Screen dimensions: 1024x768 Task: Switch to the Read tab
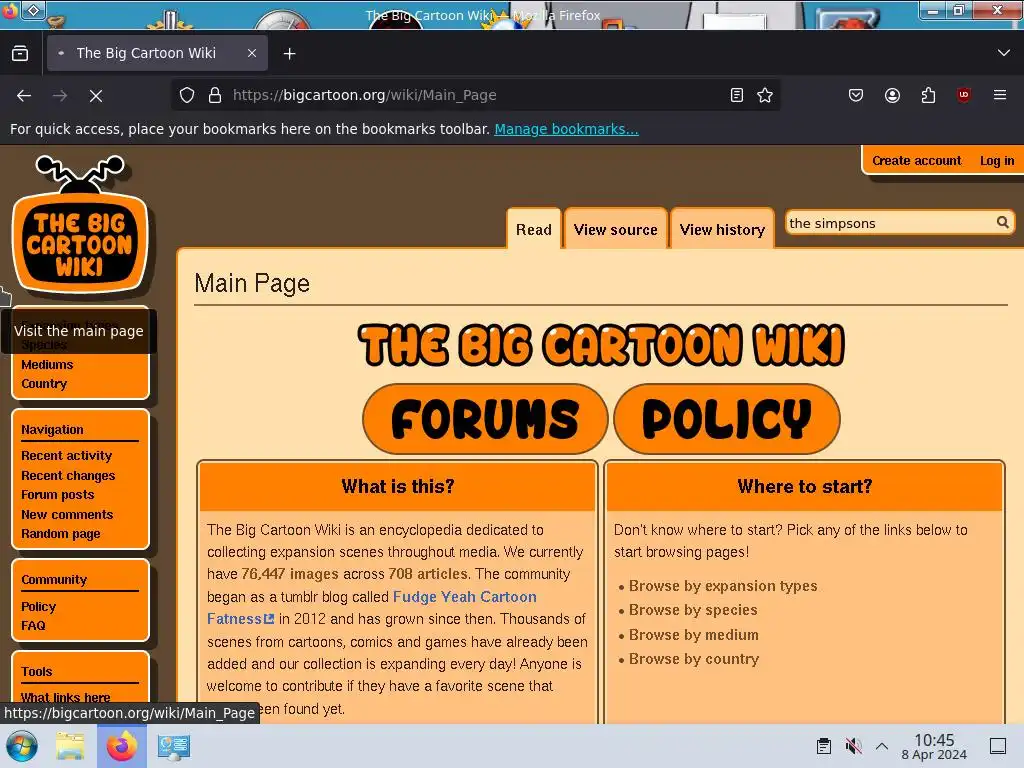coord(534,229)
